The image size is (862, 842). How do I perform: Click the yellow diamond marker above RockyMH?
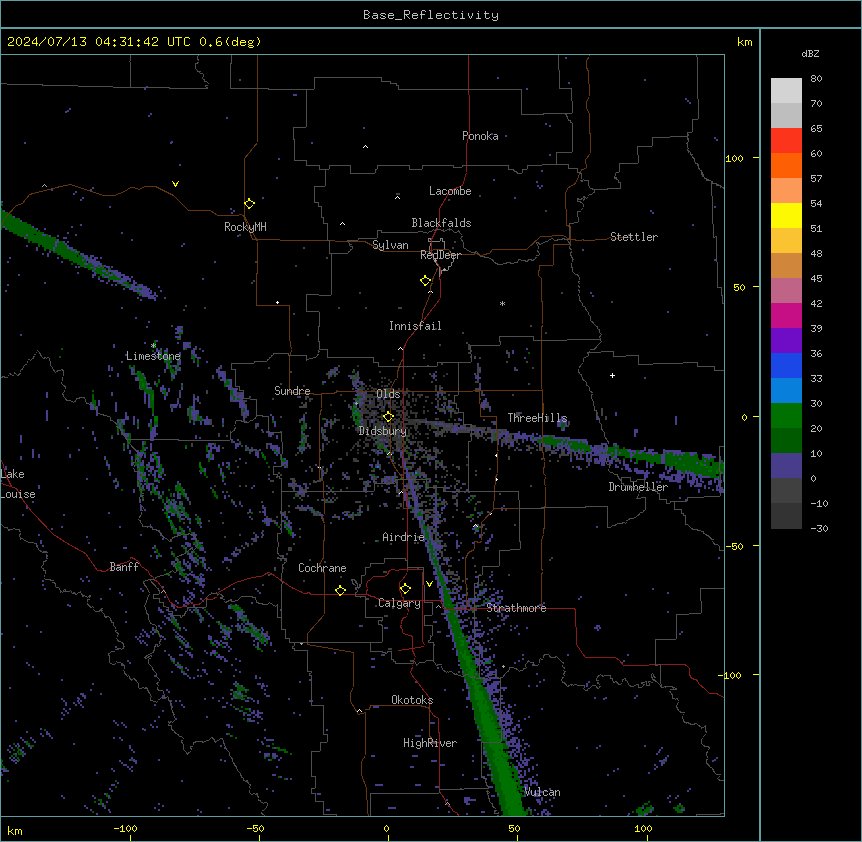coord(249,204)
